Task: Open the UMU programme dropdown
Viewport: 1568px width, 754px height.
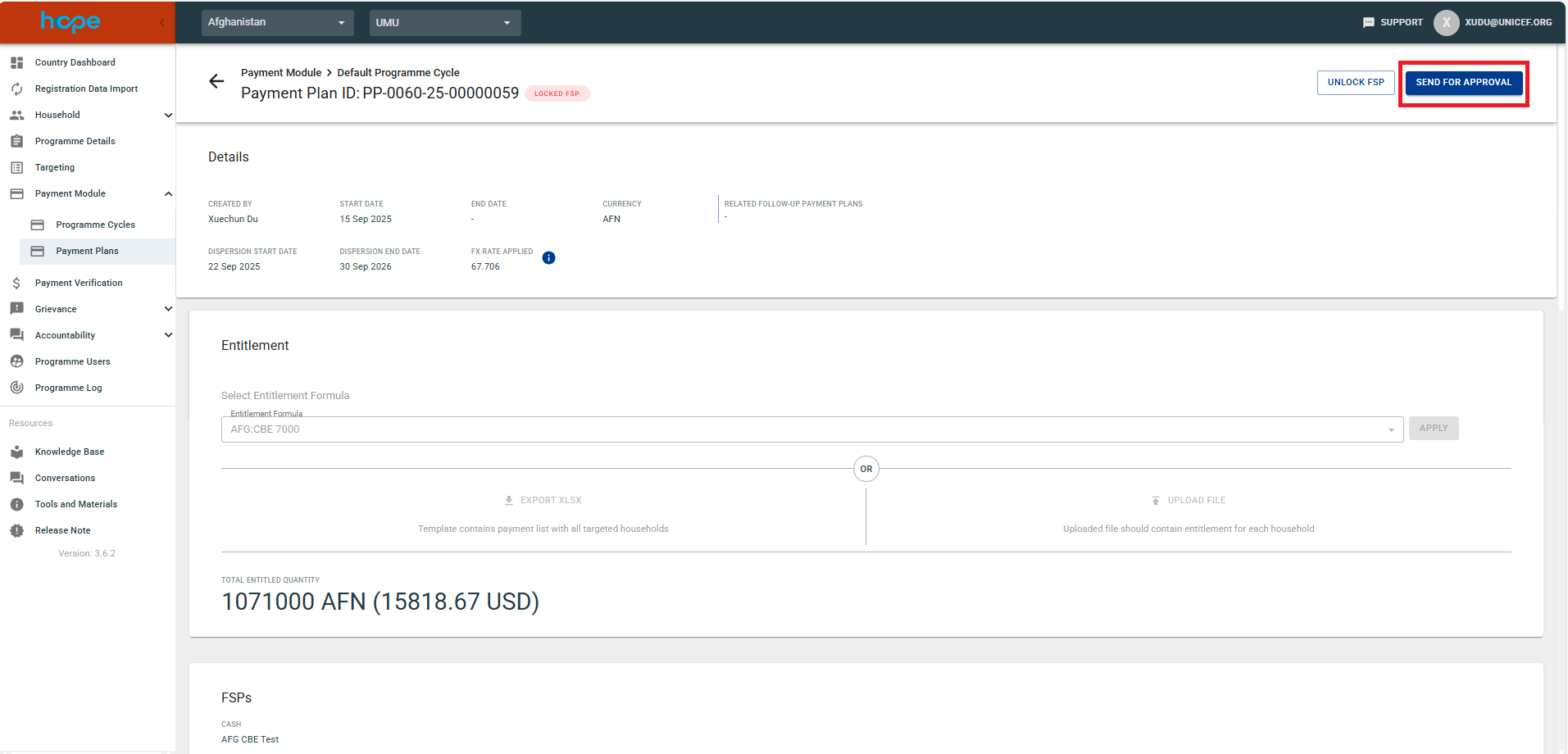Action: 444,23
